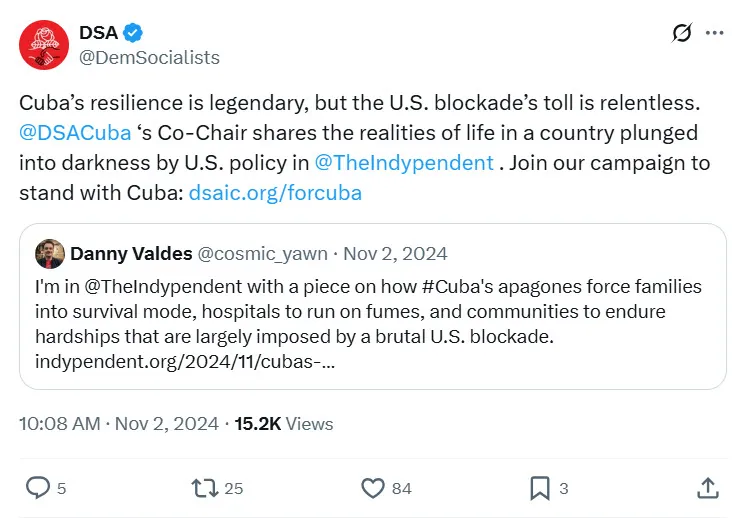Open the share tweet icon
The image size is (746, 518).
(x=707, y=488)
